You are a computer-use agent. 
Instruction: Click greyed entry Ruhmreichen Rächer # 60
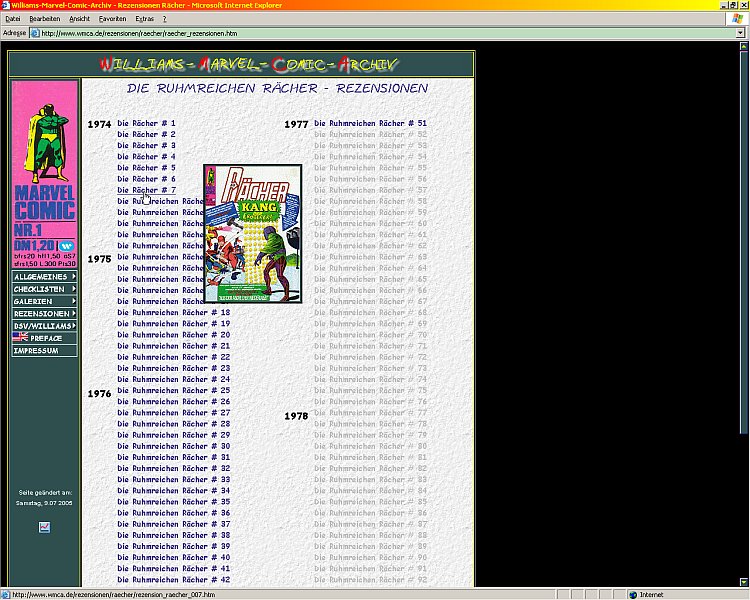370,223
